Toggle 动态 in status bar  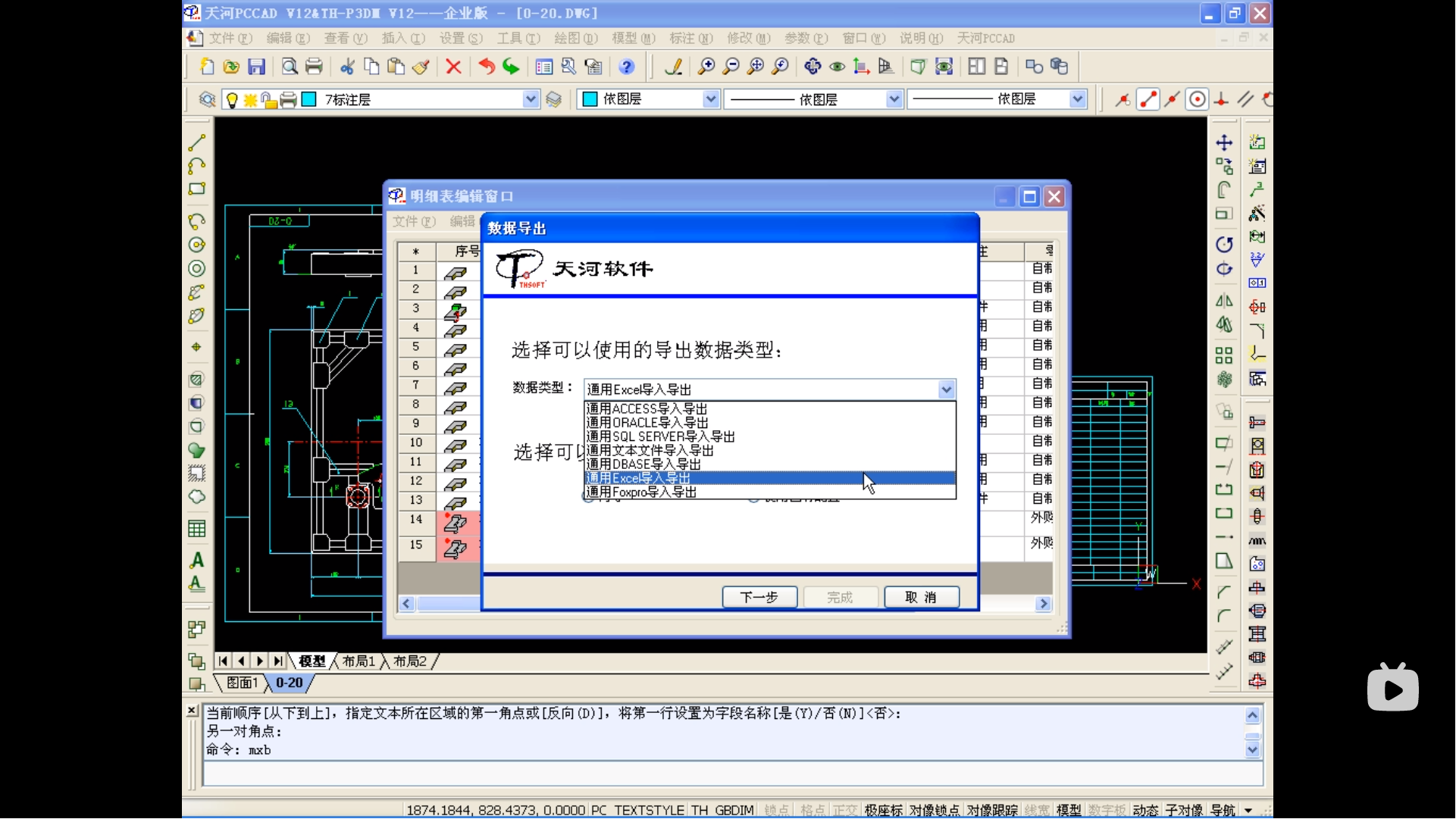point(1146,810)
